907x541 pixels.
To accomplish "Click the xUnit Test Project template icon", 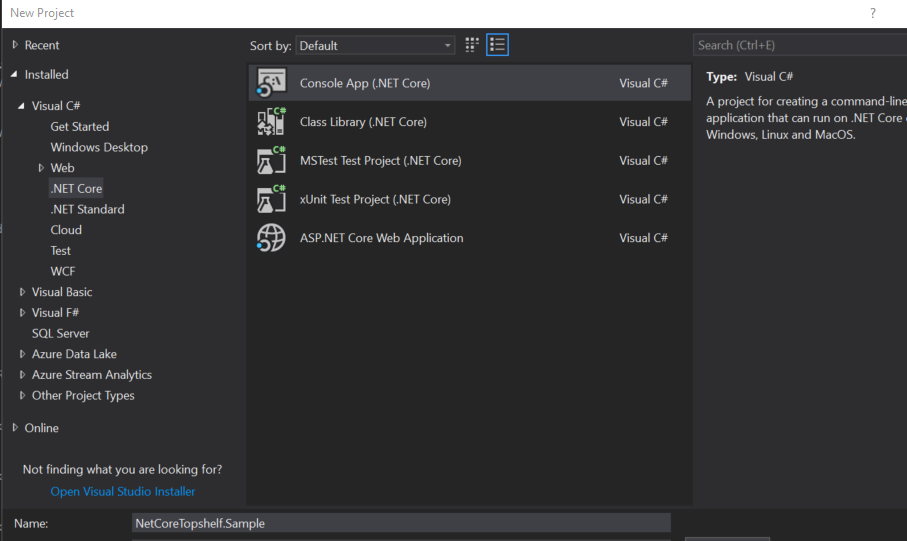I will coord(271,199).
